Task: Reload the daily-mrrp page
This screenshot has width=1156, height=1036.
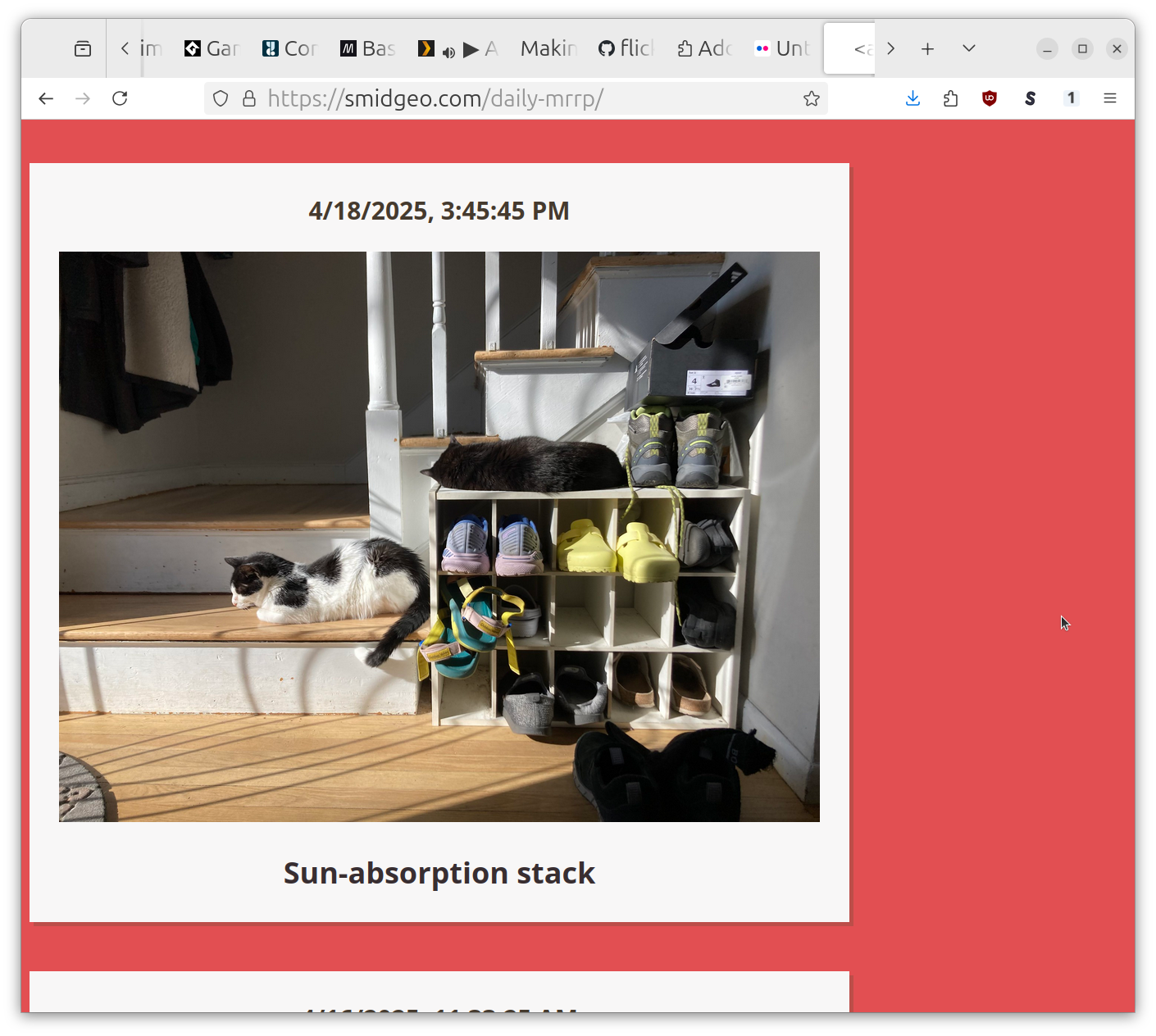Action: [x=120, y=98]
